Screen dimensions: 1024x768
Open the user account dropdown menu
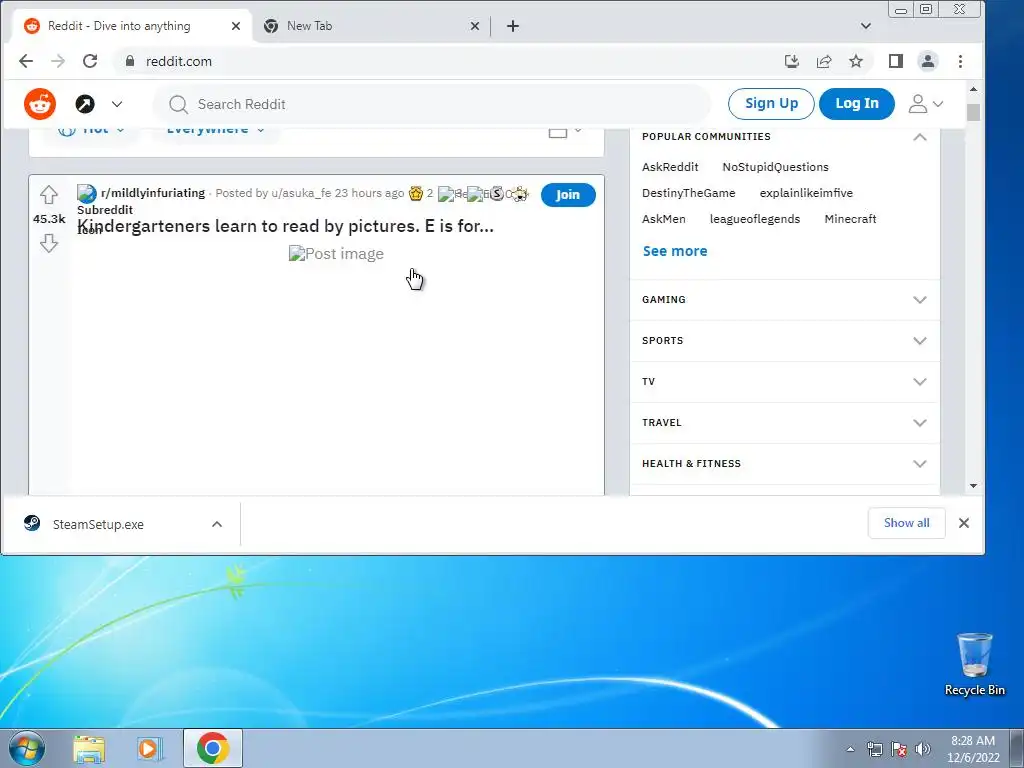click(925, 104)
